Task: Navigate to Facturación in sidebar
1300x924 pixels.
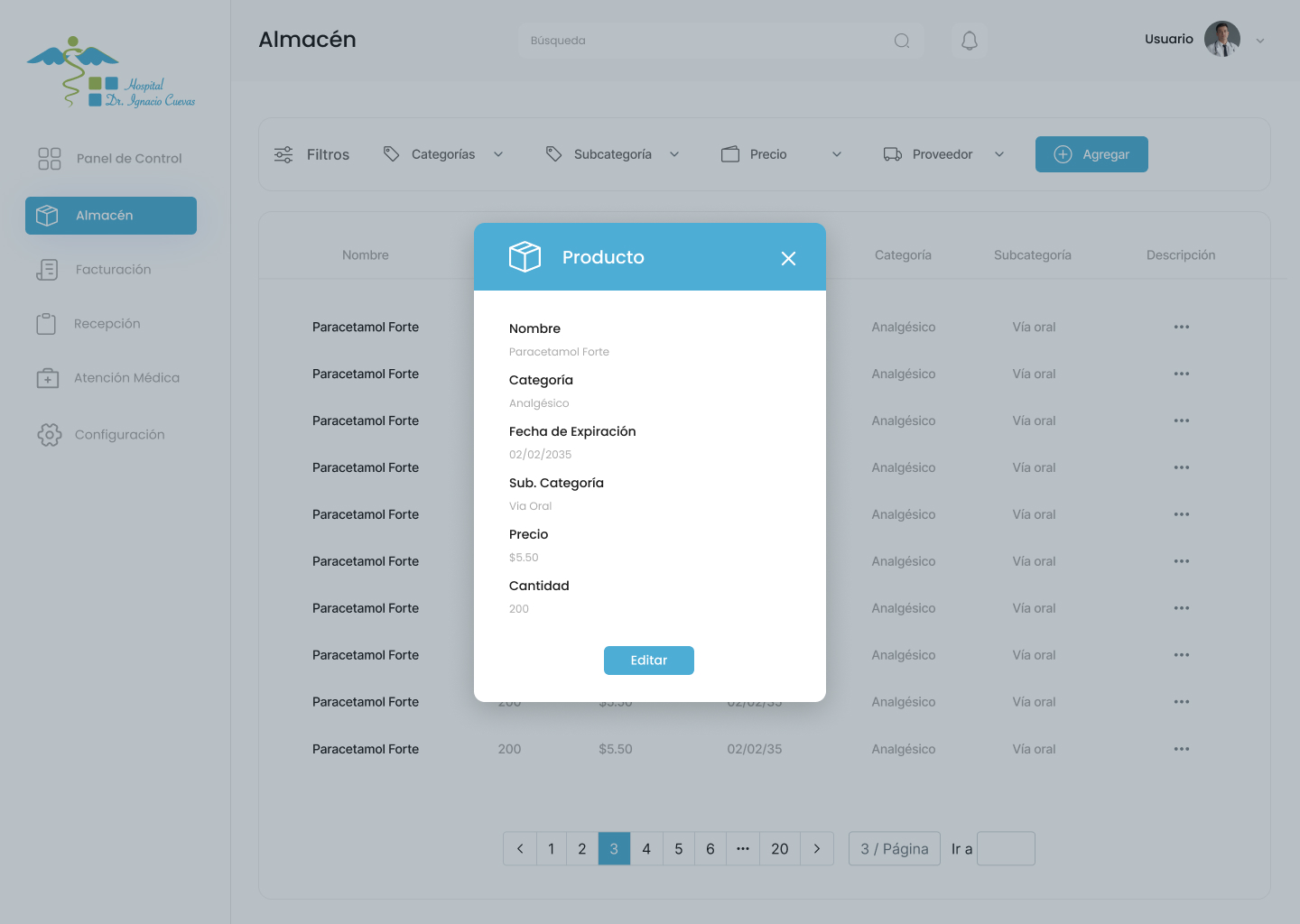Action: pyautogui.click(x=112, y=270)
